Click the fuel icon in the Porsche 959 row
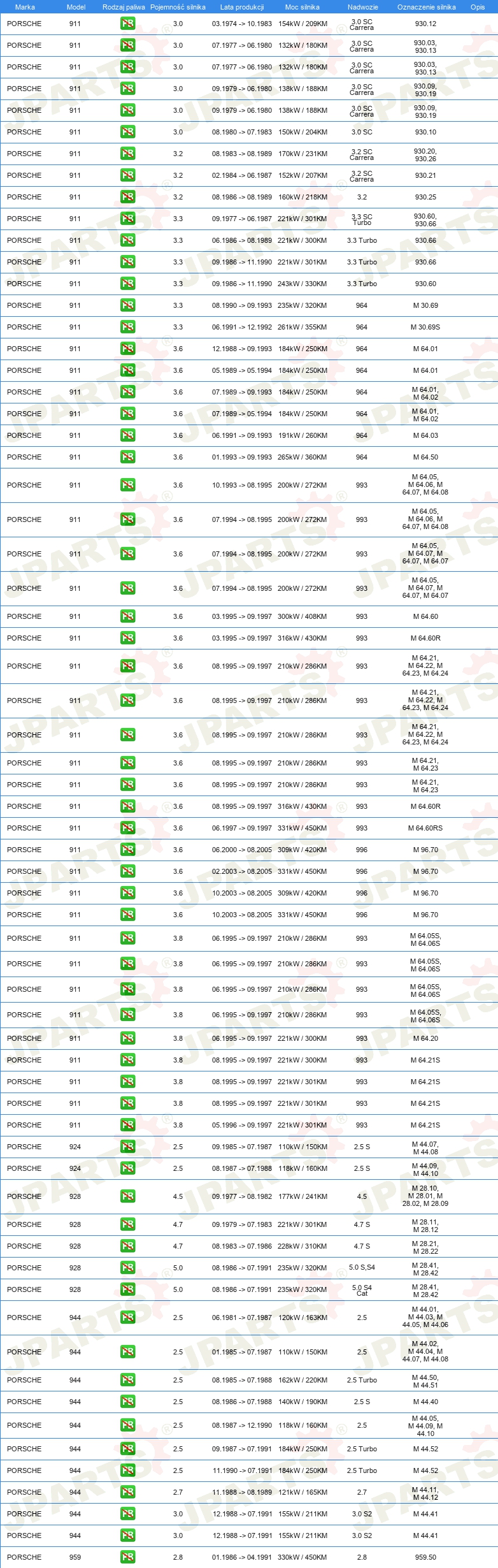 click(127, 1557)
